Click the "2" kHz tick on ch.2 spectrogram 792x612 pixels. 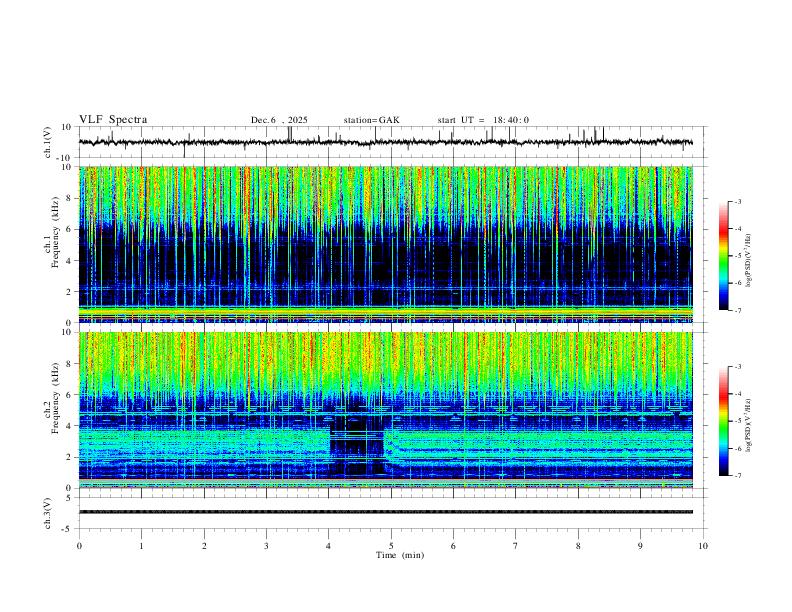click(69, 457)
